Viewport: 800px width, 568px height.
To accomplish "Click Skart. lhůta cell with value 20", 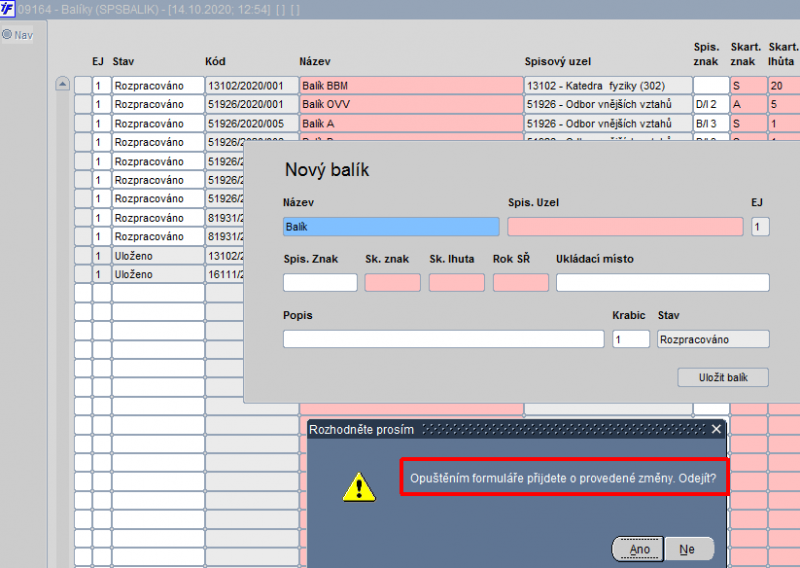I will 784,86.
